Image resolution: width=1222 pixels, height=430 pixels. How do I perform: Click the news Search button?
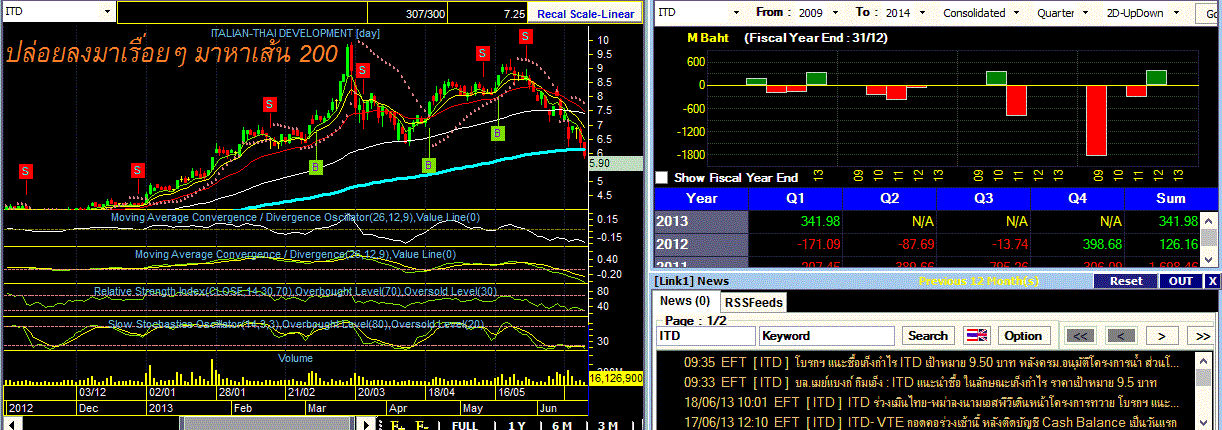pyautogui.click(x=927, y=336)
